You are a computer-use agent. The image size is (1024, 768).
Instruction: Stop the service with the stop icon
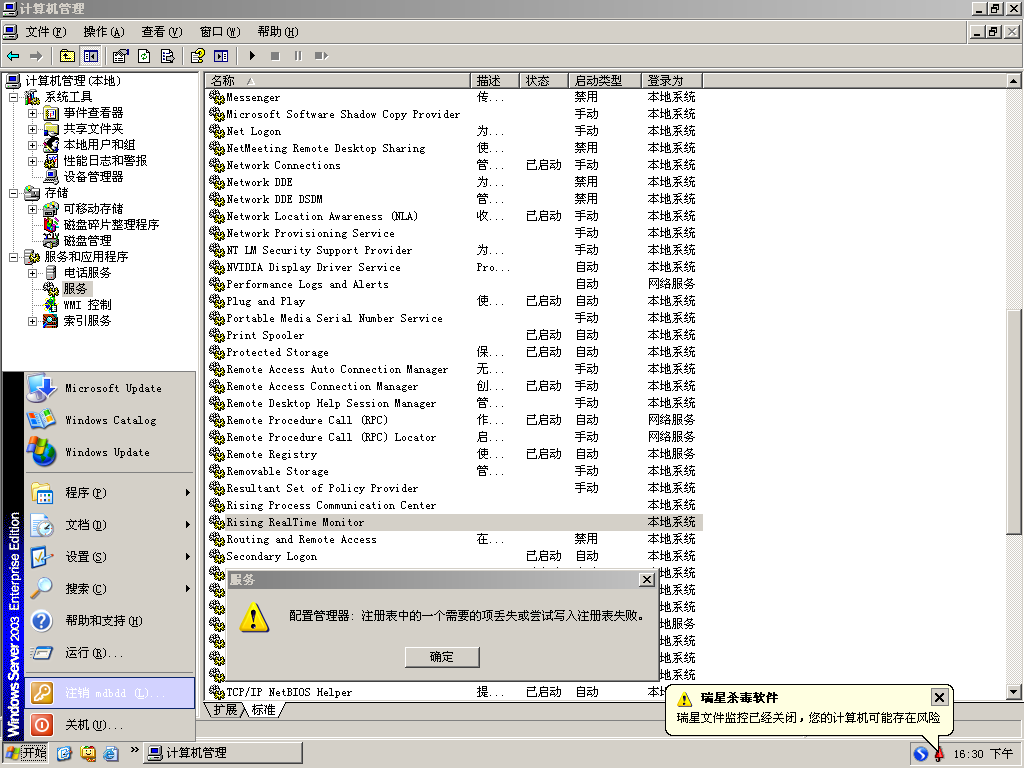pos(275,56)
